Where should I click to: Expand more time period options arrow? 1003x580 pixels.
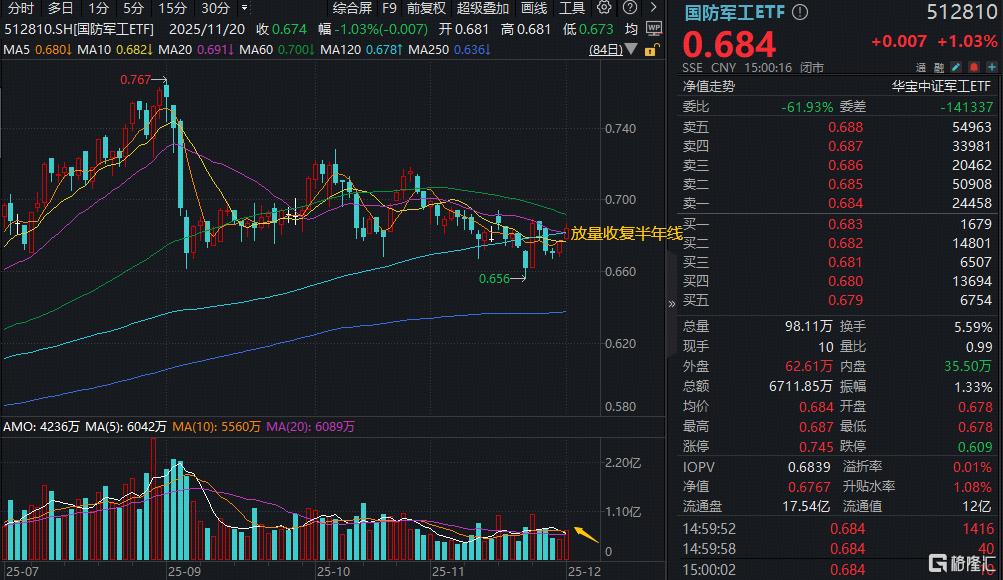pyautogui.click(x=244, y=8)
